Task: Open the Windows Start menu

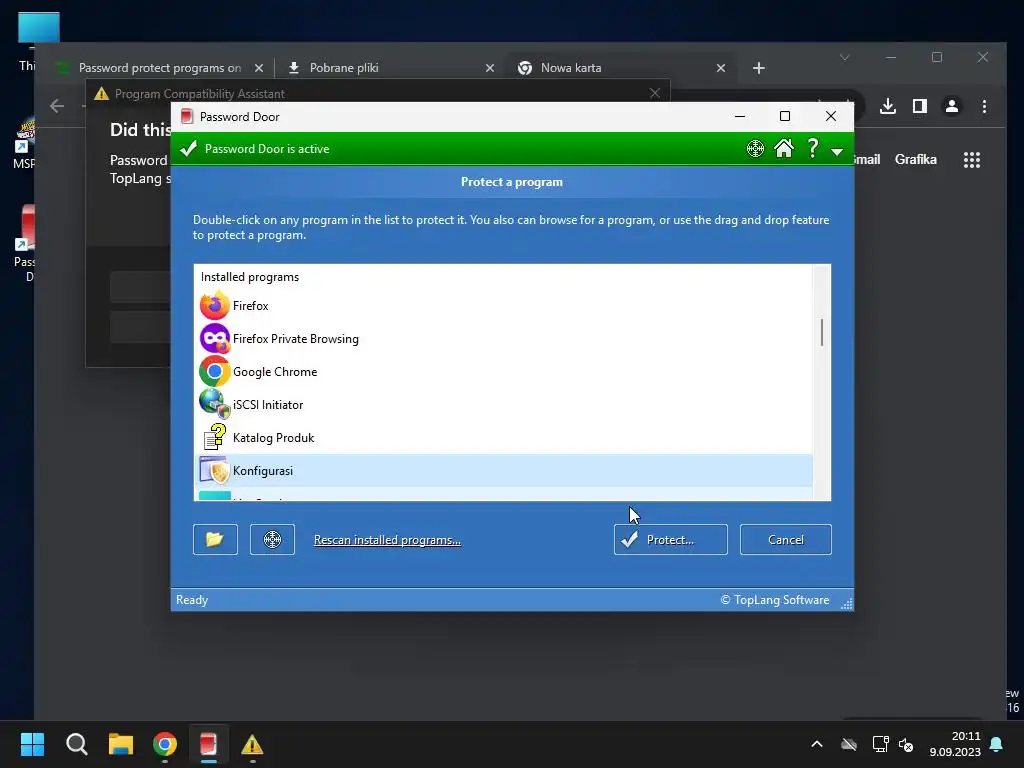Action: pos(32,744)
